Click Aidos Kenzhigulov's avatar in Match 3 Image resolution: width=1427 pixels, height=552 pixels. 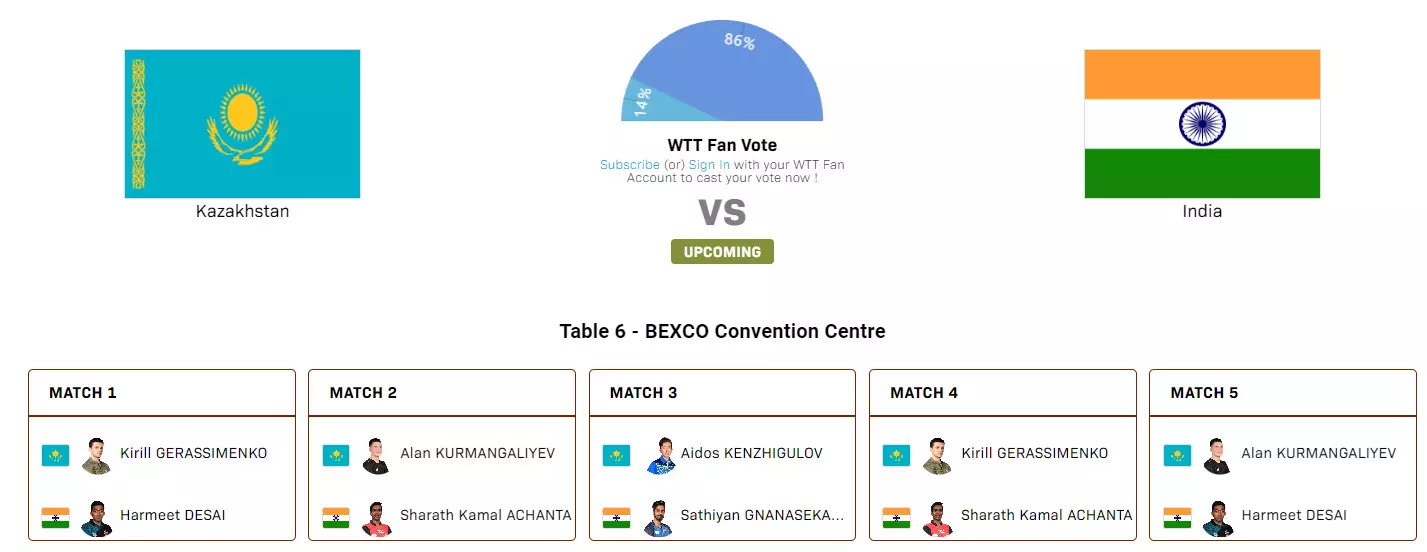coord(660,455)
